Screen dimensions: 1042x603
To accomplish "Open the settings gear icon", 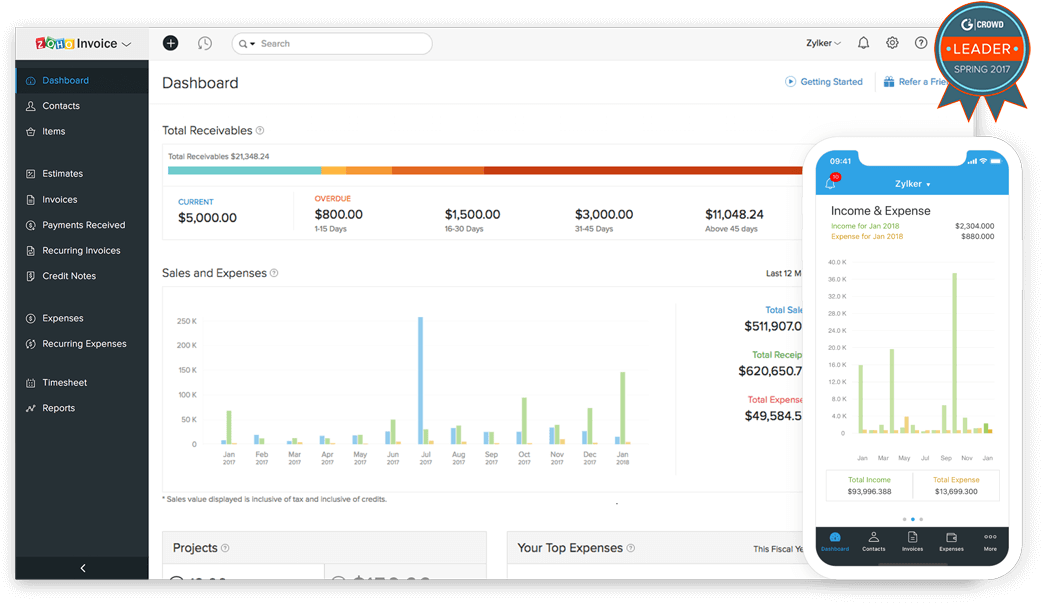I will point(892,43).
